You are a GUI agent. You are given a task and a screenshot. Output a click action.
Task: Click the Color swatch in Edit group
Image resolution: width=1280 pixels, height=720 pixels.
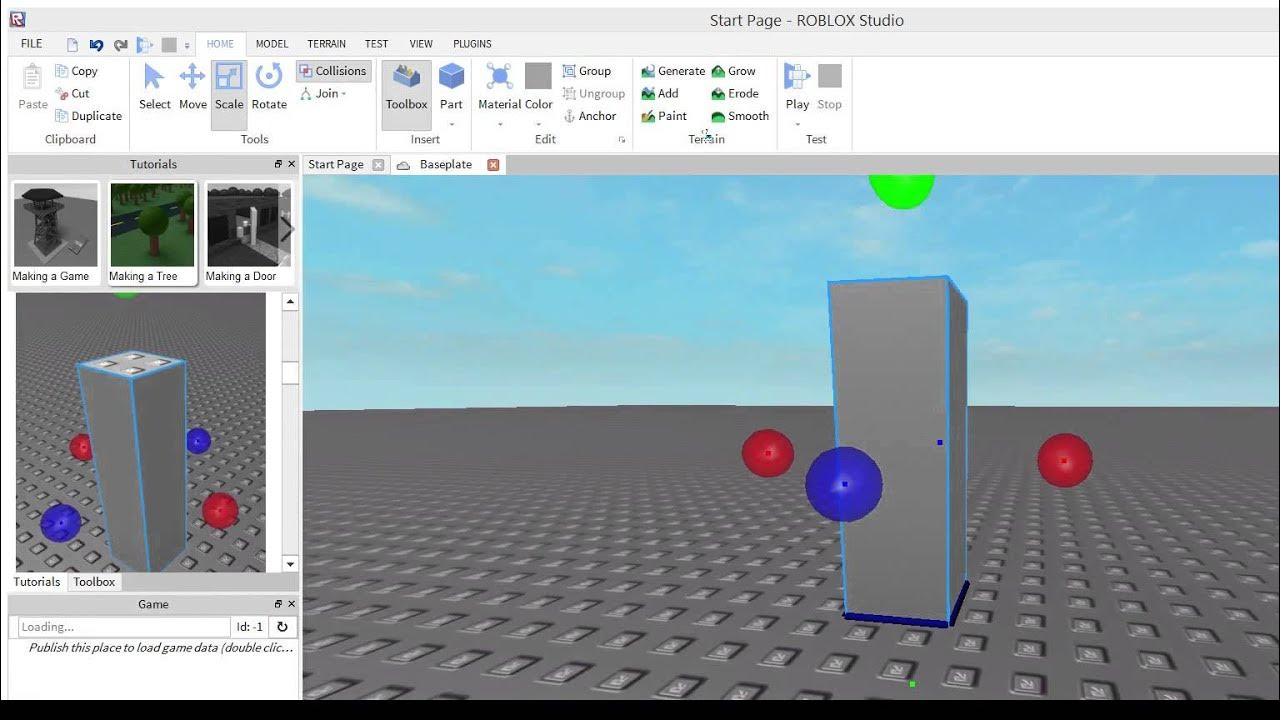tap(538, 76)
